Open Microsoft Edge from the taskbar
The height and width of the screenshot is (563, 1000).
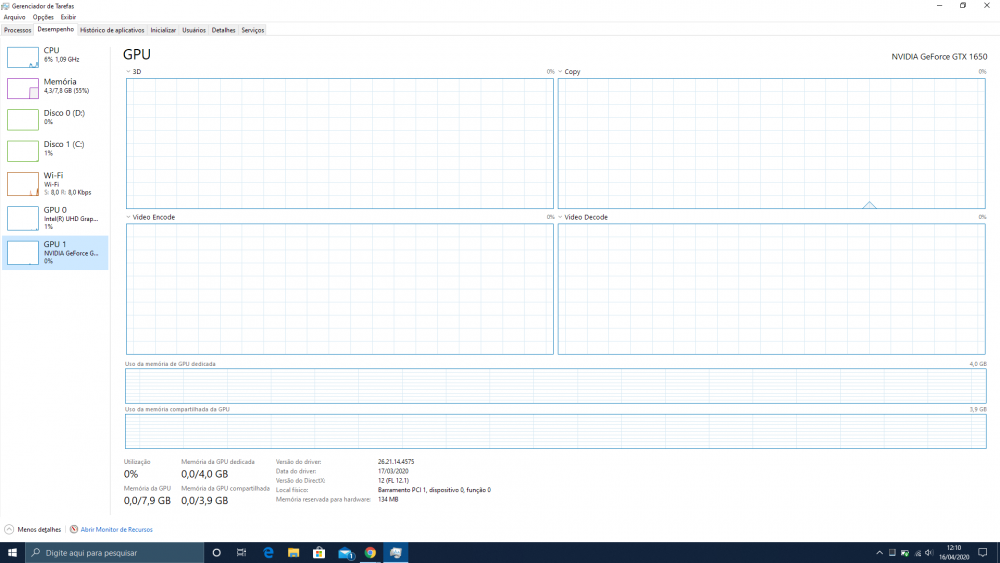coord(268,552)
